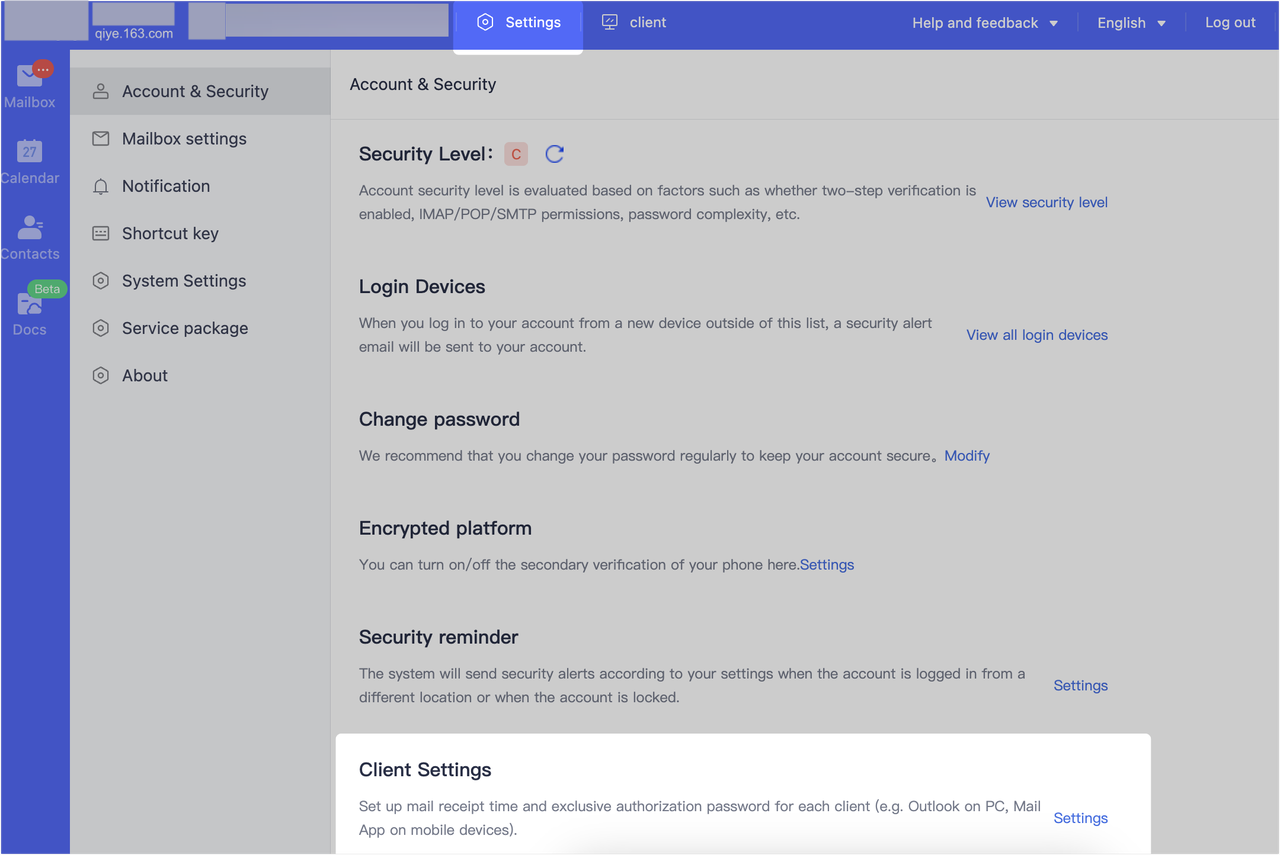Open the Mailbox from the sidebar
This screenshot has width=1280, height=855.
[29, 83]
